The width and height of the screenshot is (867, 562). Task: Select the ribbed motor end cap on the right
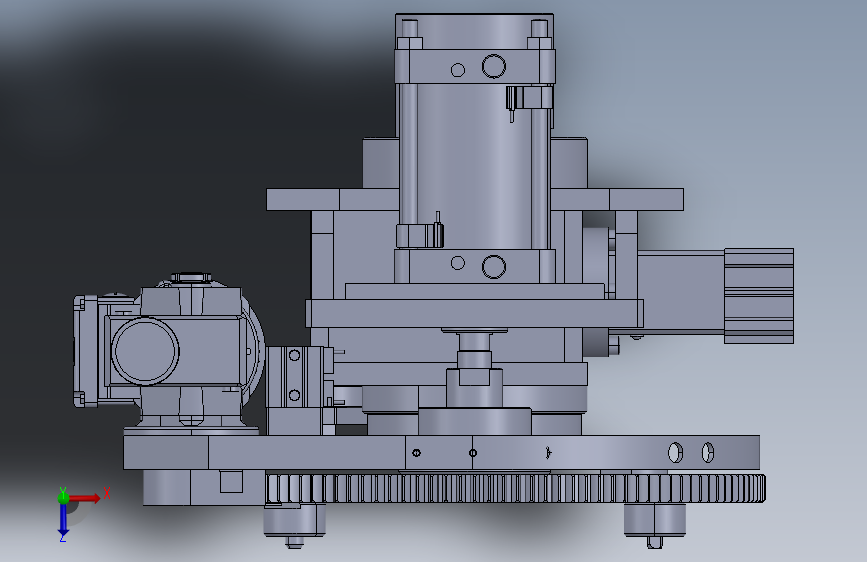tap(759, 295)
